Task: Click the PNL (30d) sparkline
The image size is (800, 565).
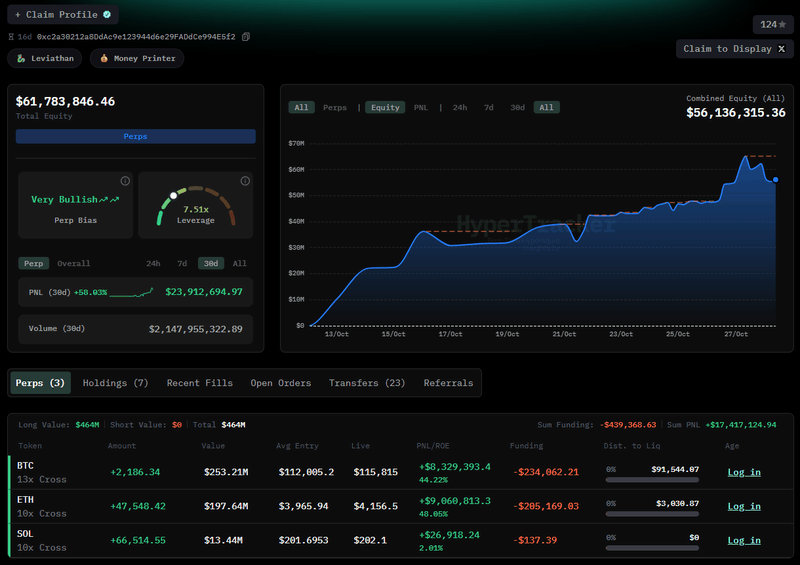Action: click(x=132, y=292)
